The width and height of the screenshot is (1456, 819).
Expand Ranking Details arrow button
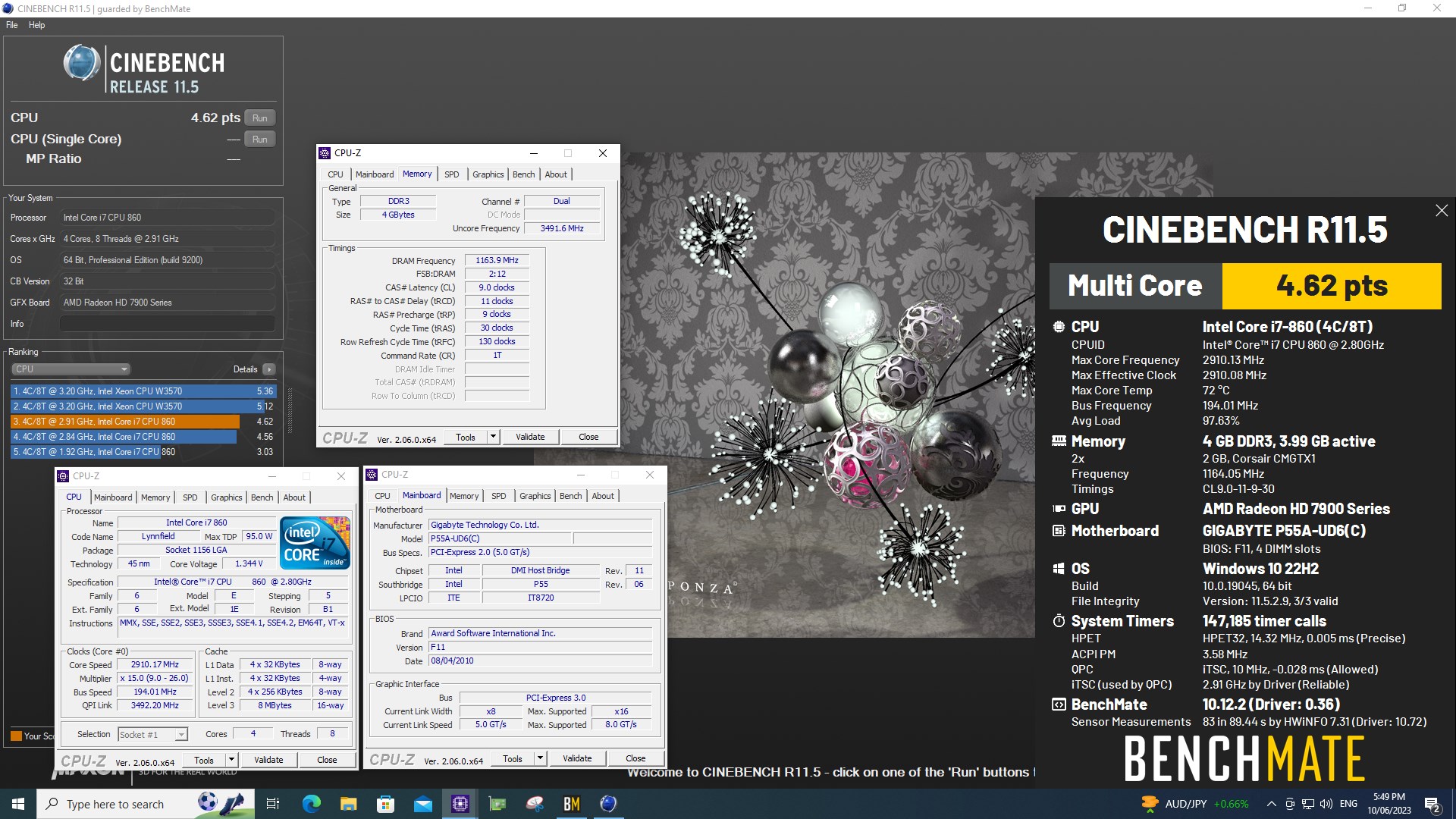(269, 369)
